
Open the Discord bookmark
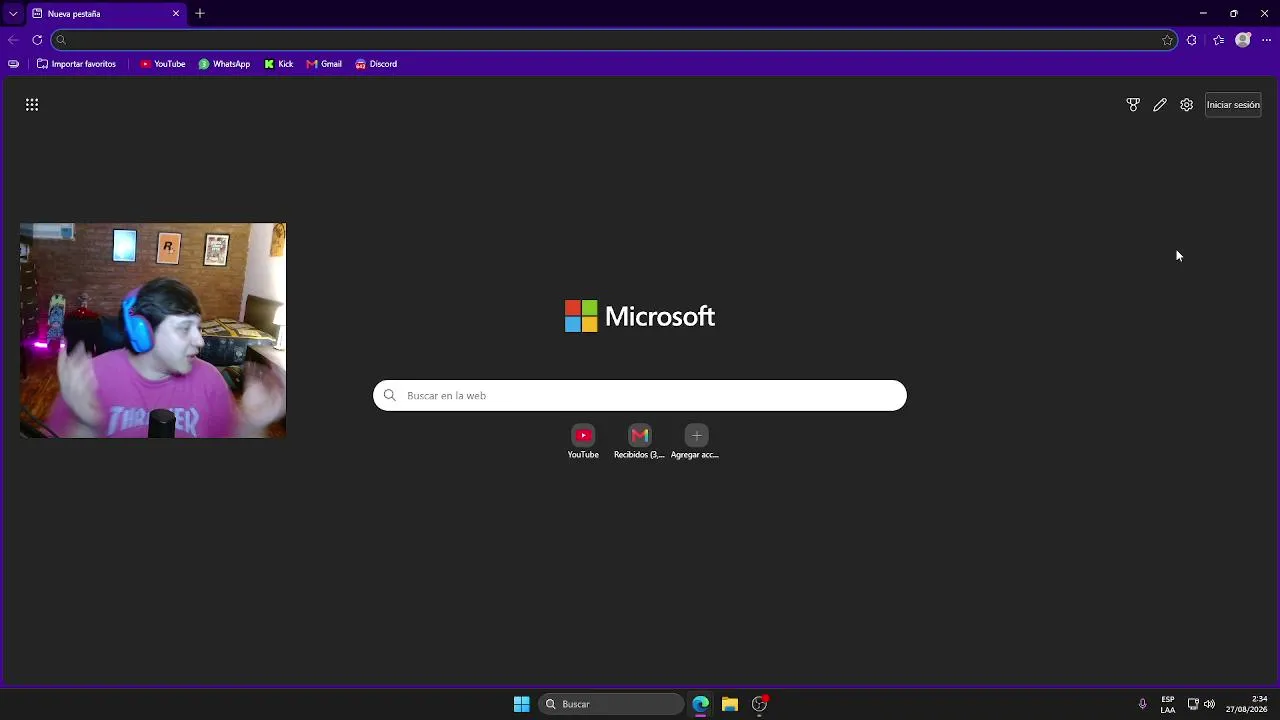coord(376,64)
